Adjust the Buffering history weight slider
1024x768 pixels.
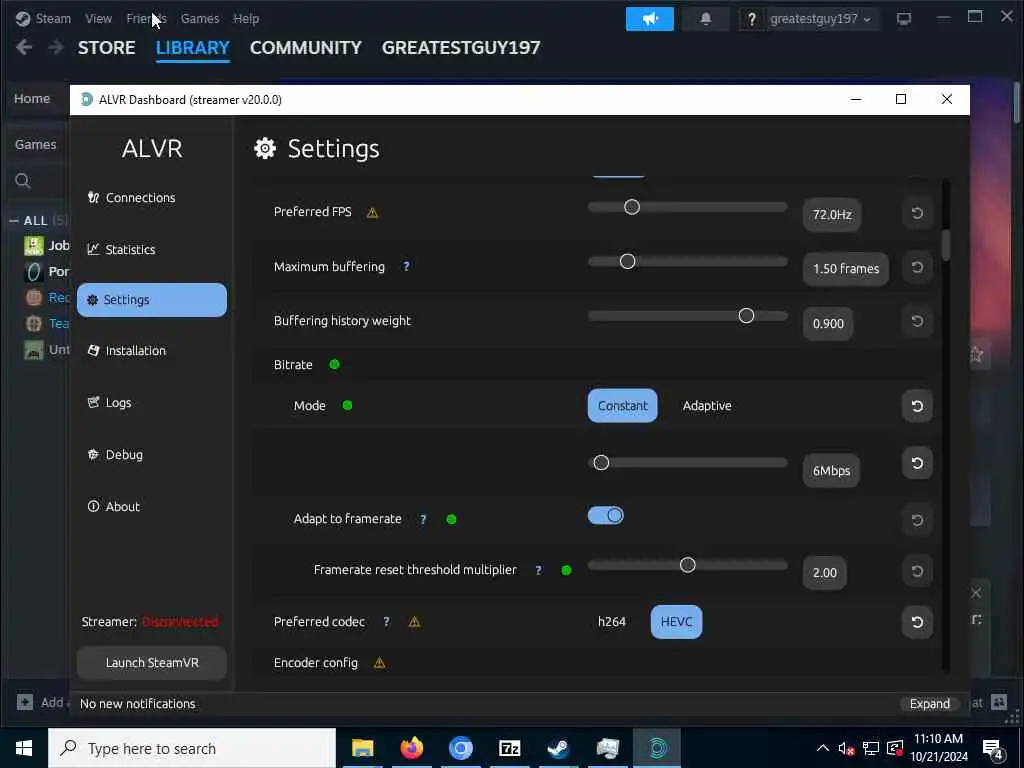tap(688, 316)
